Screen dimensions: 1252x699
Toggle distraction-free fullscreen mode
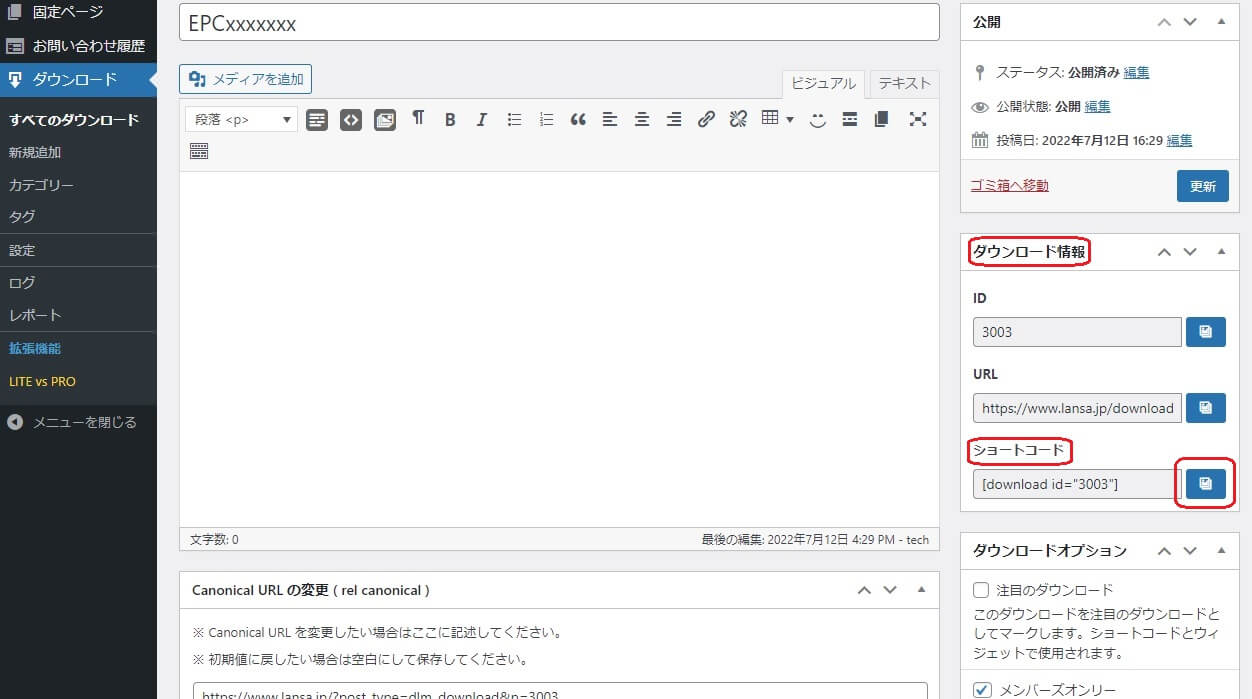918,120
